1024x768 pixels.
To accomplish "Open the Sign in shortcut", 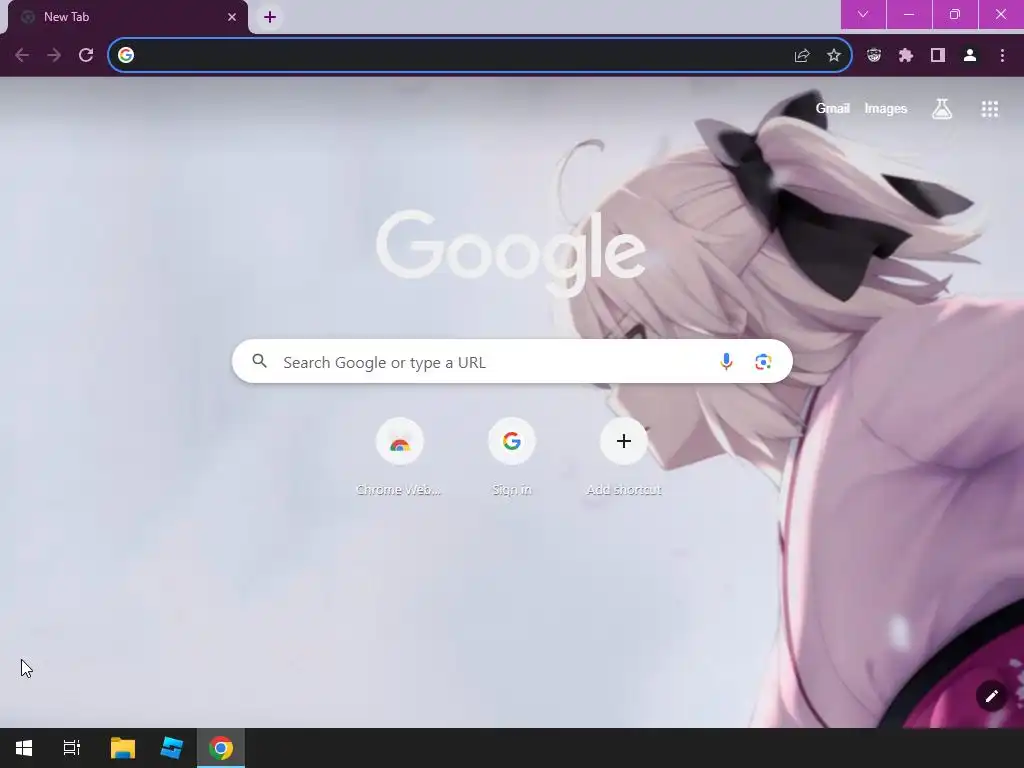I will tap(512, 457).
